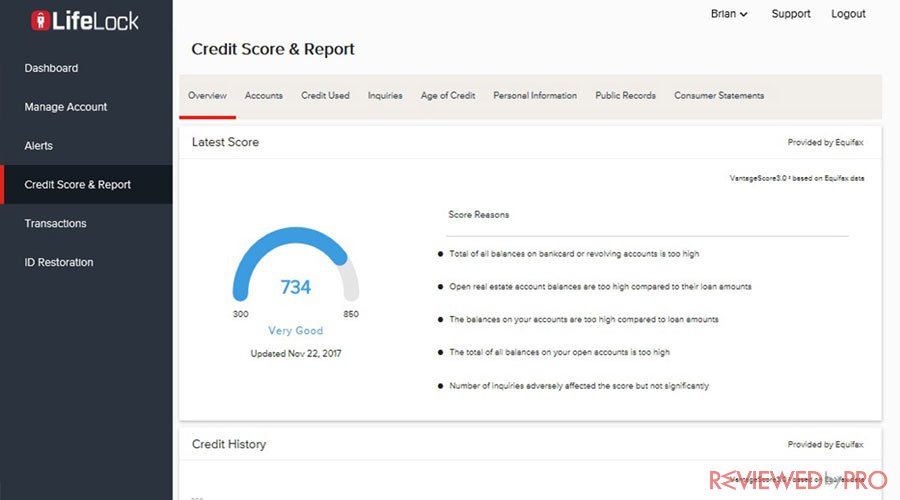Click reason about balances compared to loan amounts
The image size is (900, 500).
click(x=584, y=319)
